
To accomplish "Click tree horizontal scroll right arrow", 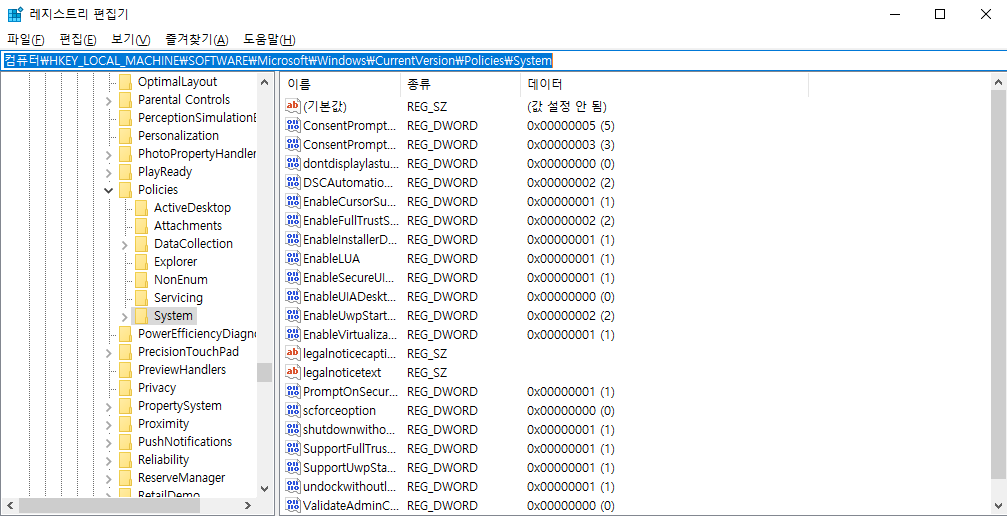I will coord(248,506).
